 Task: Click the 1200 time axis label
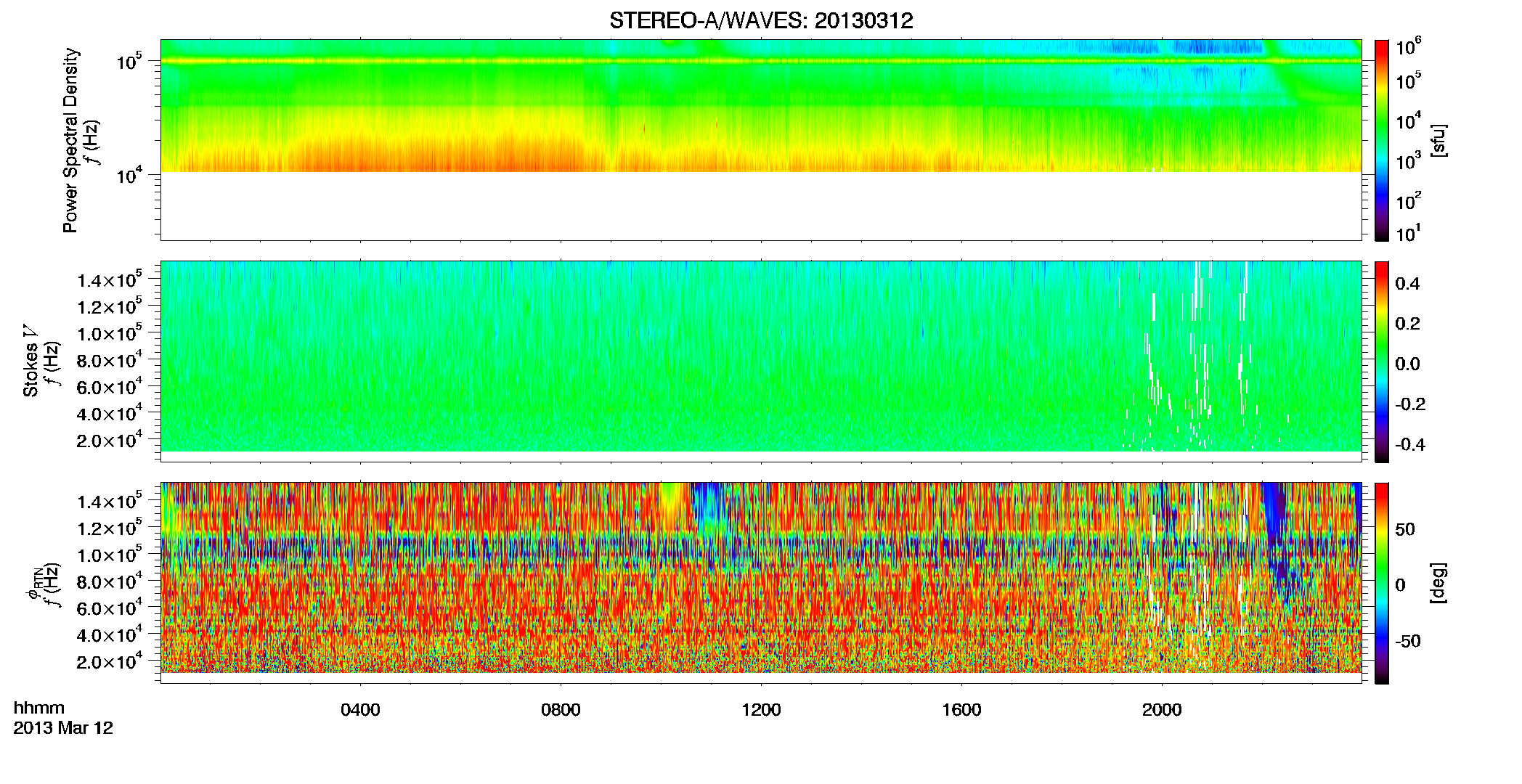pyautogui.click(x=761, y=710)
